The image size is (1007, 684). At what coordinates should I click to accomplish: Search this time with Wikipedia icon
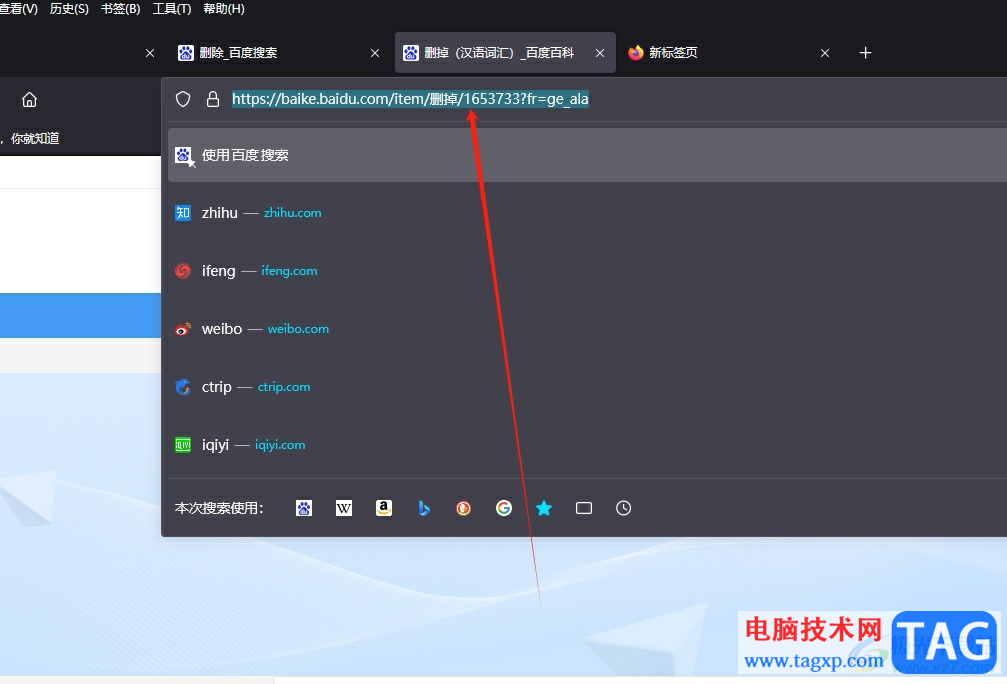click(344, 508)
